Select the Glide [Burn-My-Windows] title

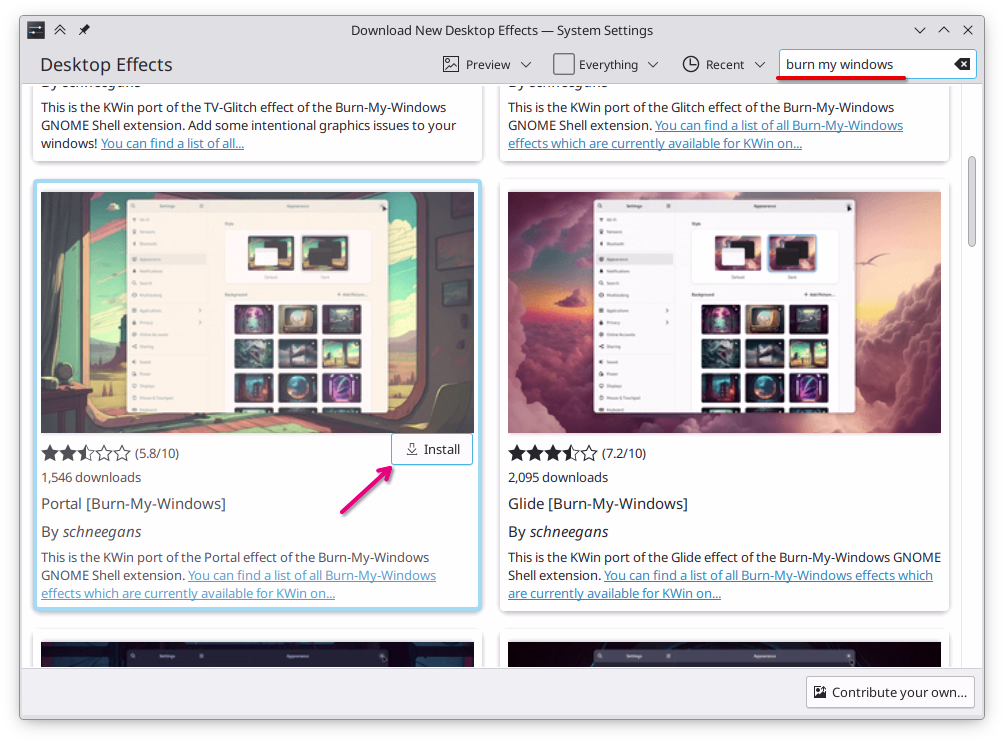pyautogui.click(x=597, y=504)
